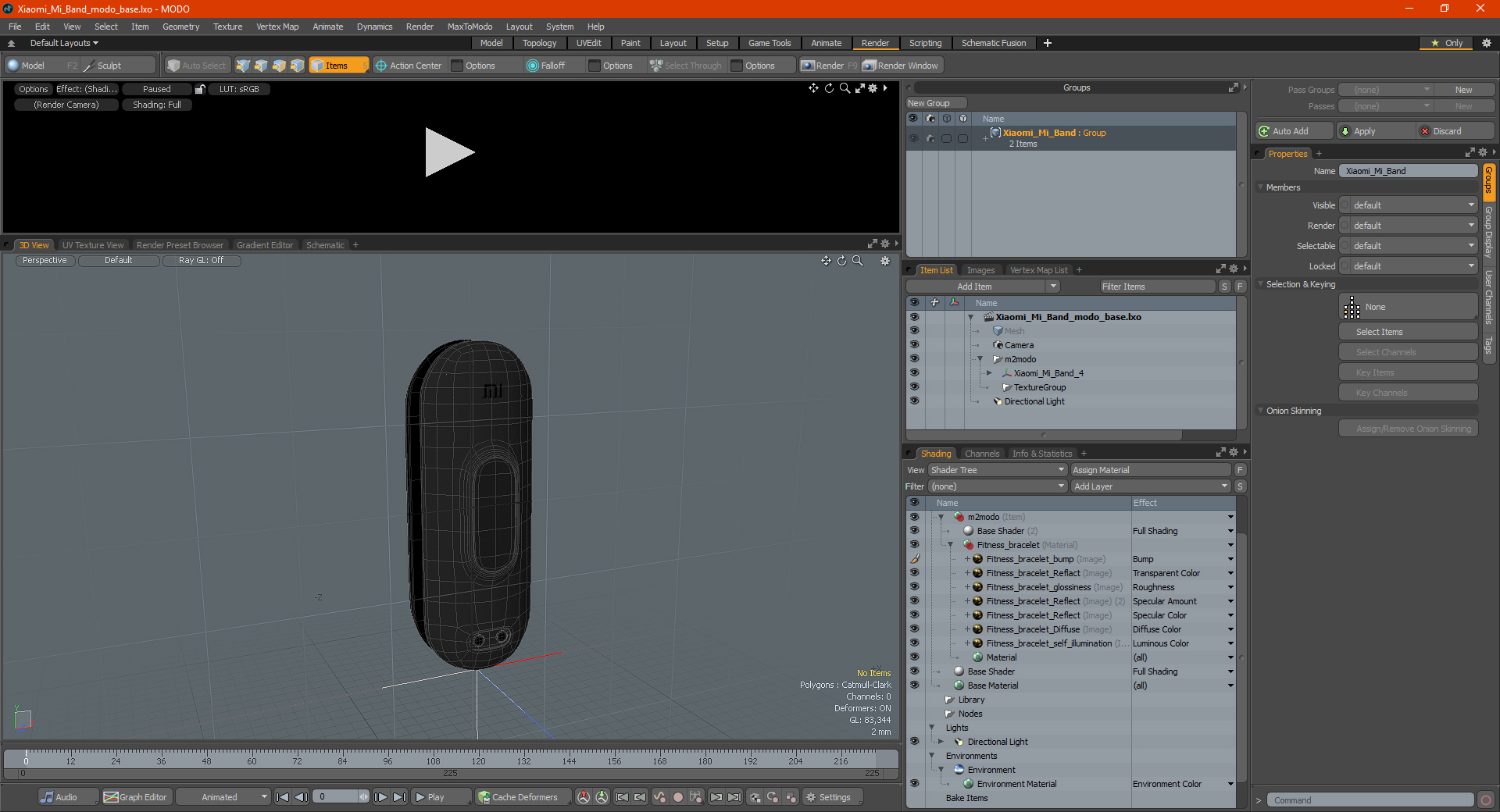Screen dimensions: 1500x812
Task: Click the record autokey circle icon
Action: (678, 797)
